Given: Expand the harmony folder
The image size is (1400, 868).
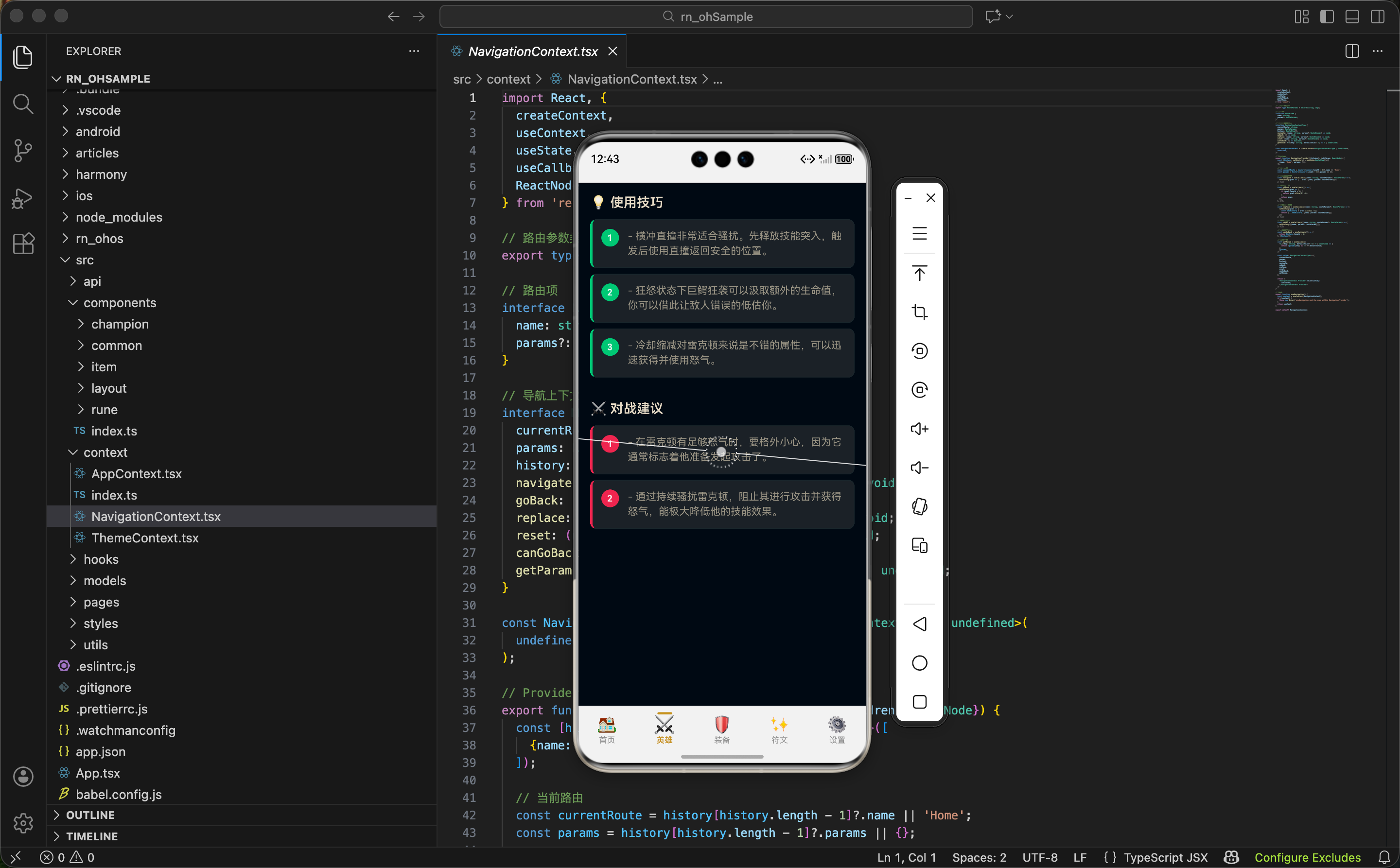Looking at the screenshot, I should pos(101,174).
